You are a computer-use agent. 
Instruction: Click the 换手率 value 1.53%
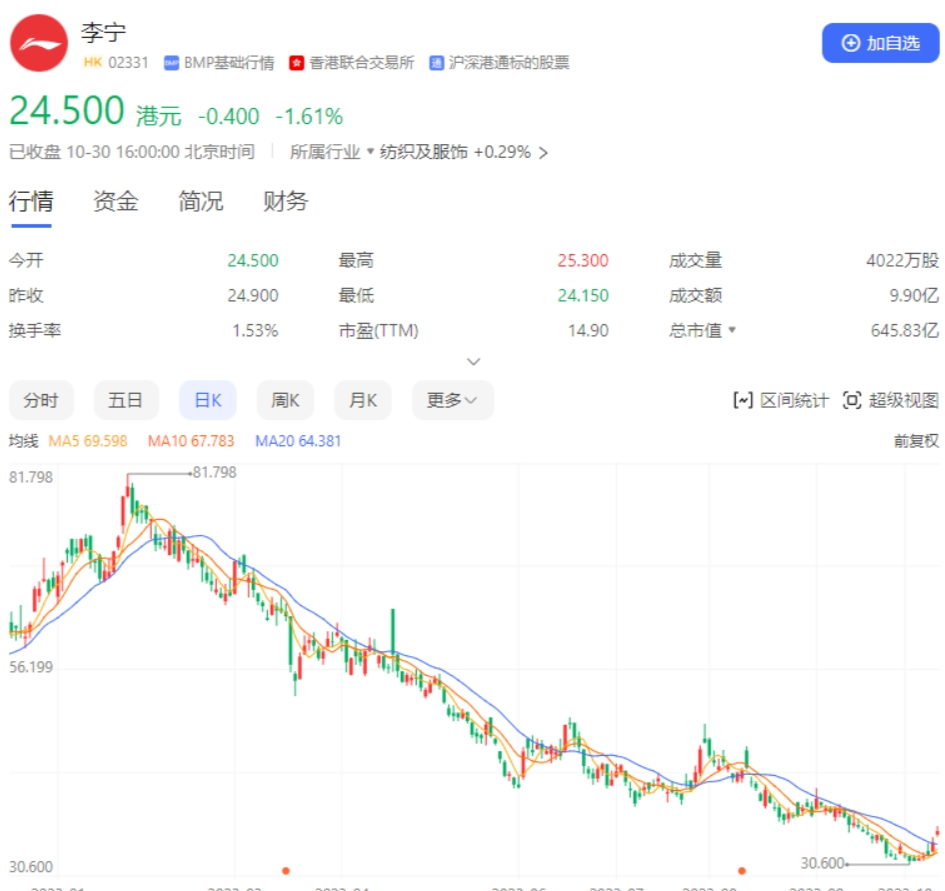coord(256,330)
